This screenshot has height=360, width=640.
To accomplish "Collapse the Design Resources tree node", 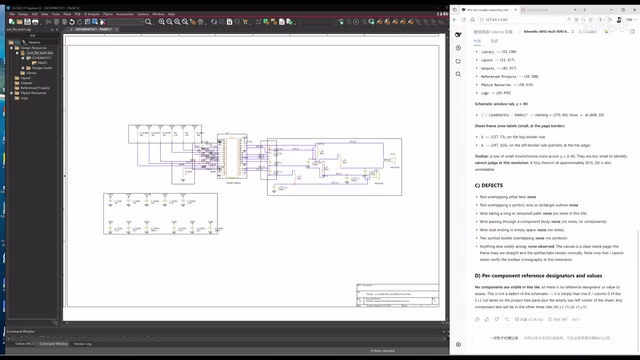I will coord(11,48).
